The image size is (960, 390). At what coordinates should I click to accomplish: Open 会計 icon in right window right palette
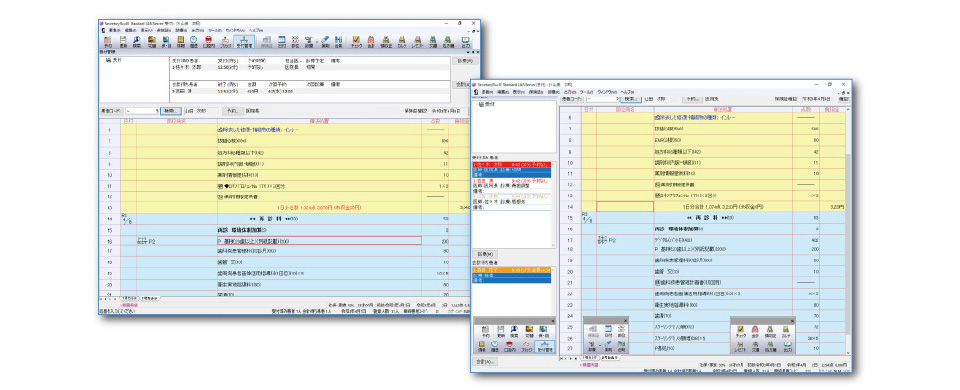pos(755,331)
